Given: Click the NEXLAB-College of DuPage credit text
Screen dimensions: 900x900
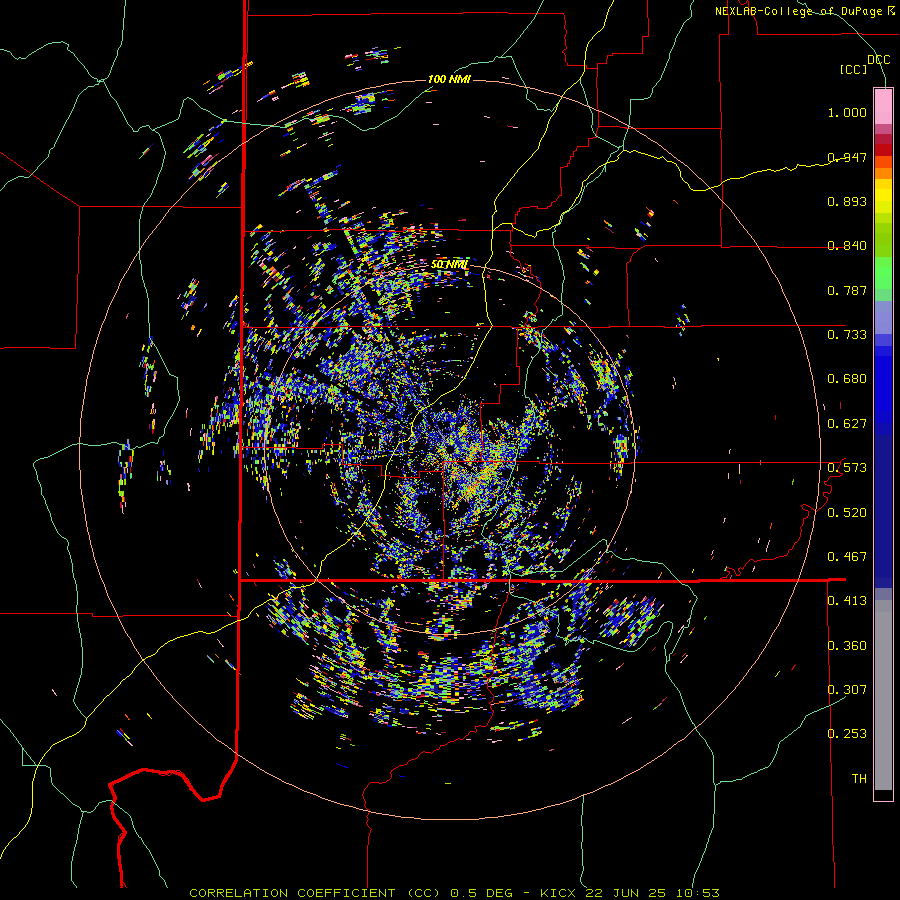Looking at the screenshot, I should coord(798,11).
